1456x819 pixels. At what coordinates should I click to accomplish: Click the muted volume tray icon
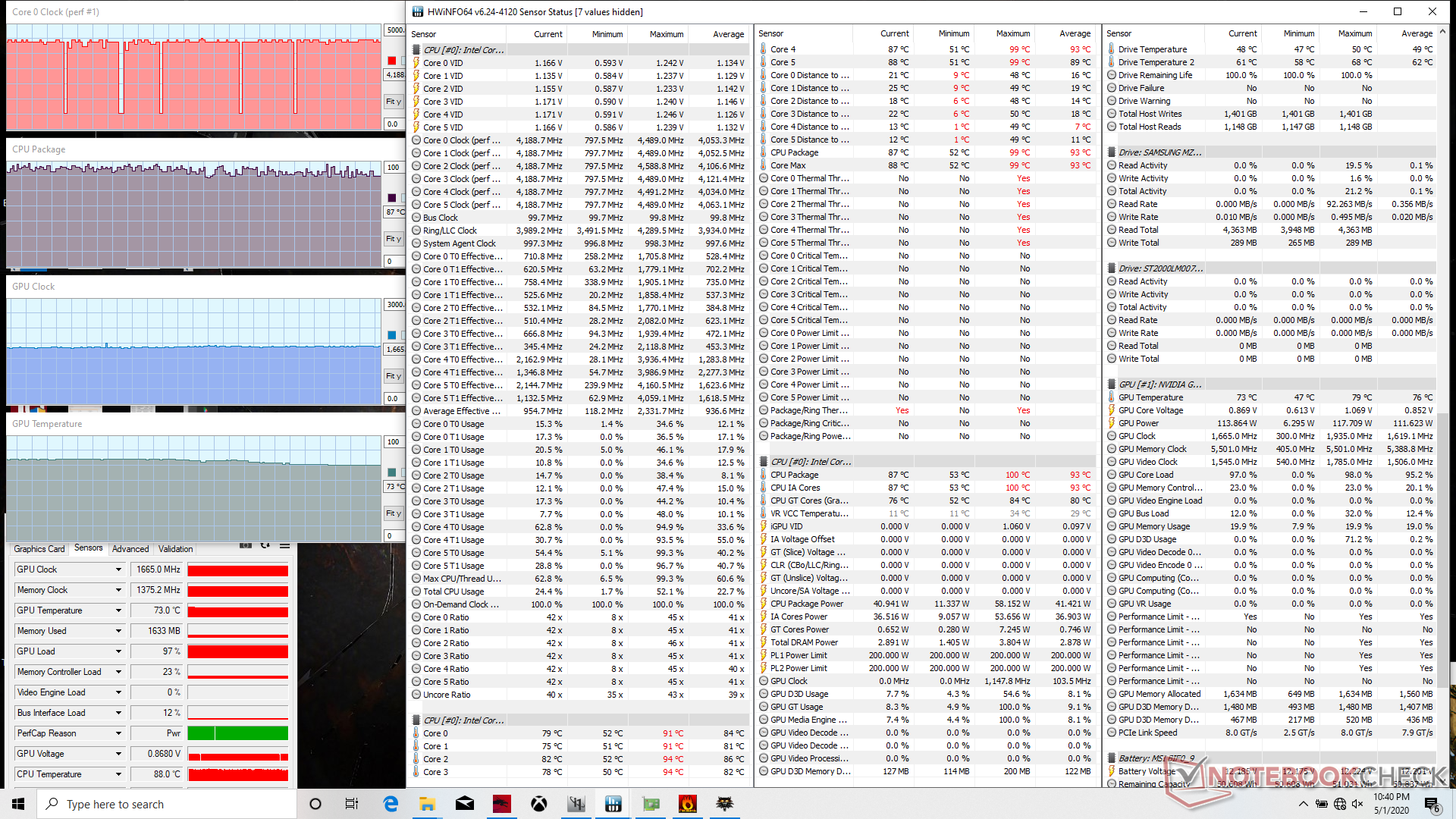click(x=1357, y=804)
